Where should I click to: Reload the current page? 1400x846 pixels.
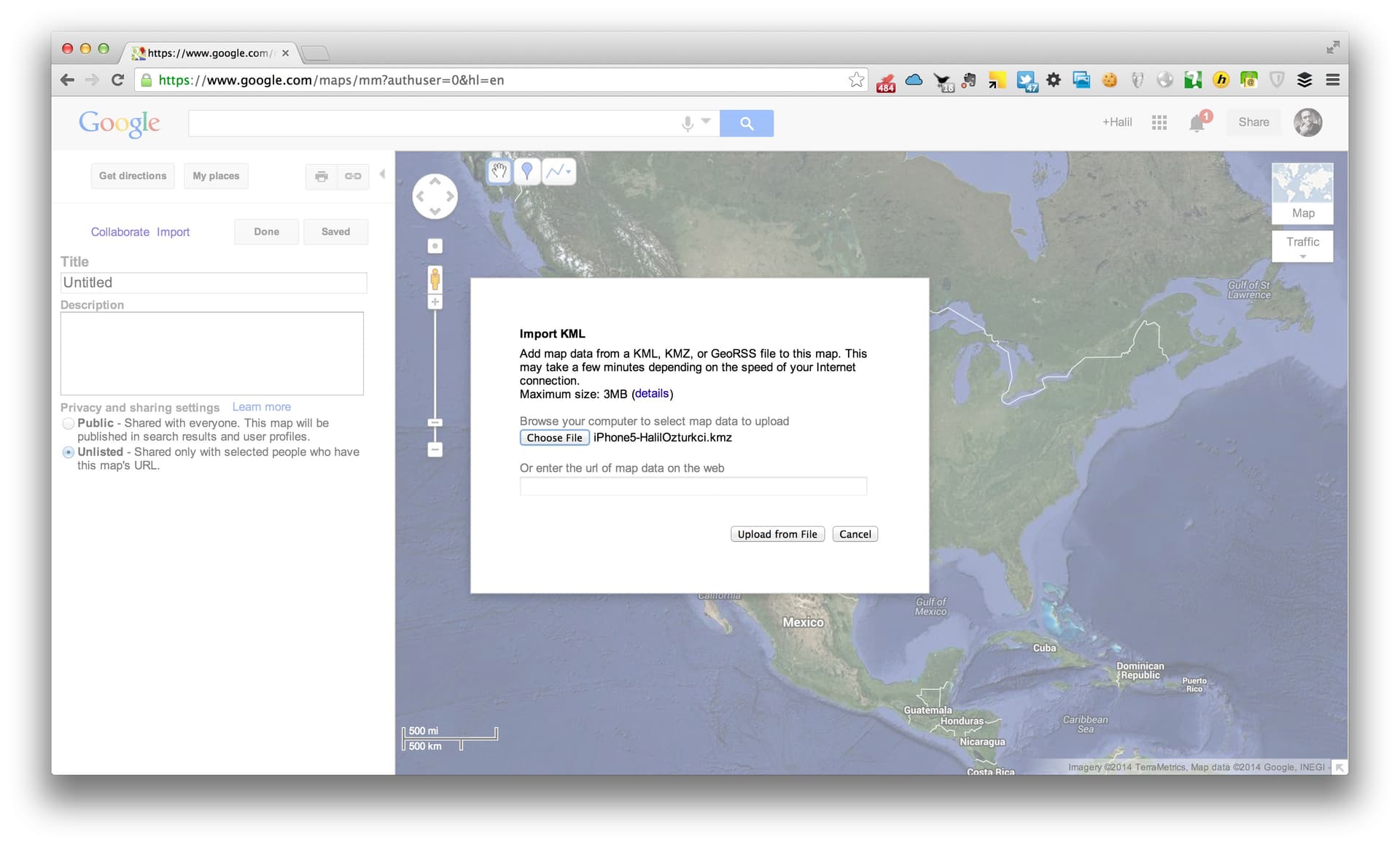[x=117, y=80]
